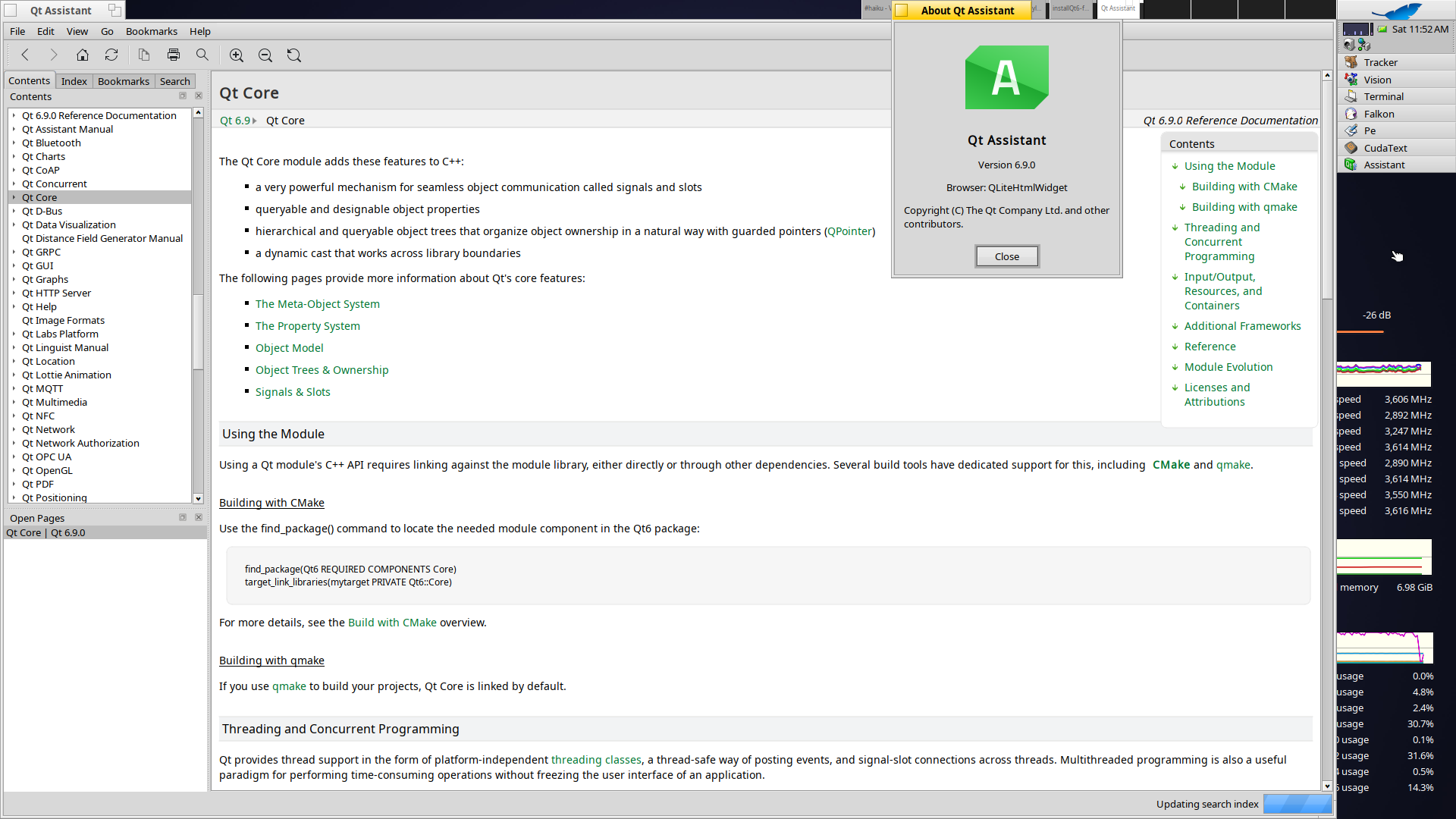Launch Falkon from the Deskbar
The height and width of the screenshot is (819, 1456).
[x=1379, y=114]
